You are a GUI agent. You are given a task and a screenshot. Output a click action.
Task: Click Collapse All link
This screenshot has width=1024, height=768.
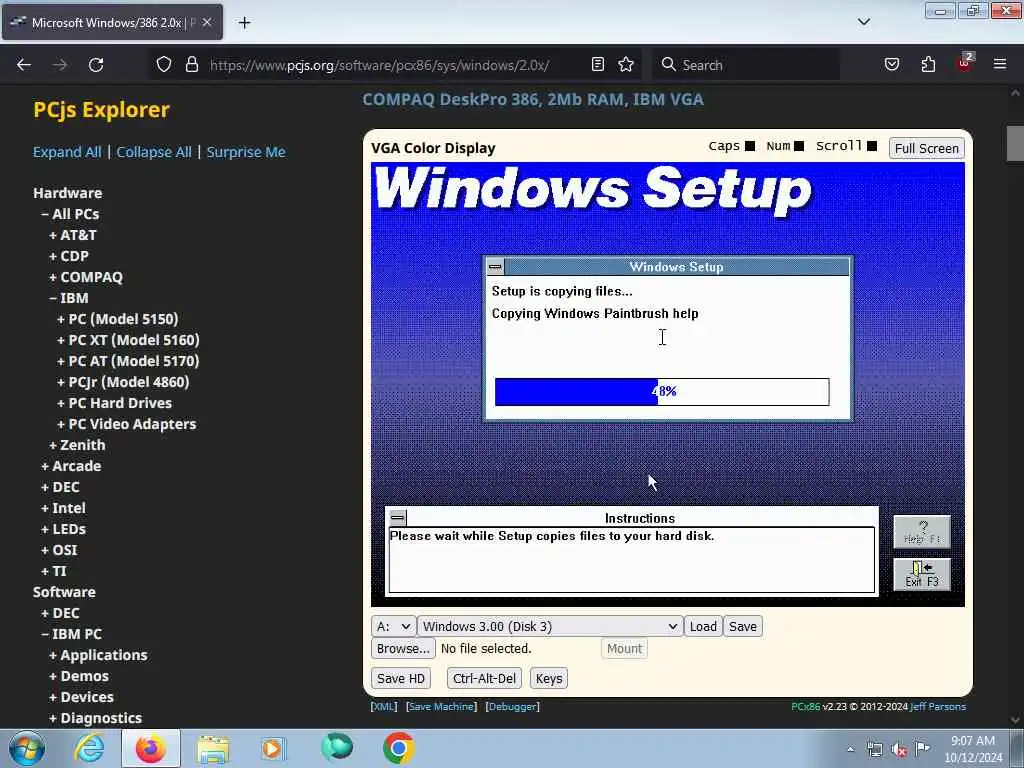click(x=154, y=152)
